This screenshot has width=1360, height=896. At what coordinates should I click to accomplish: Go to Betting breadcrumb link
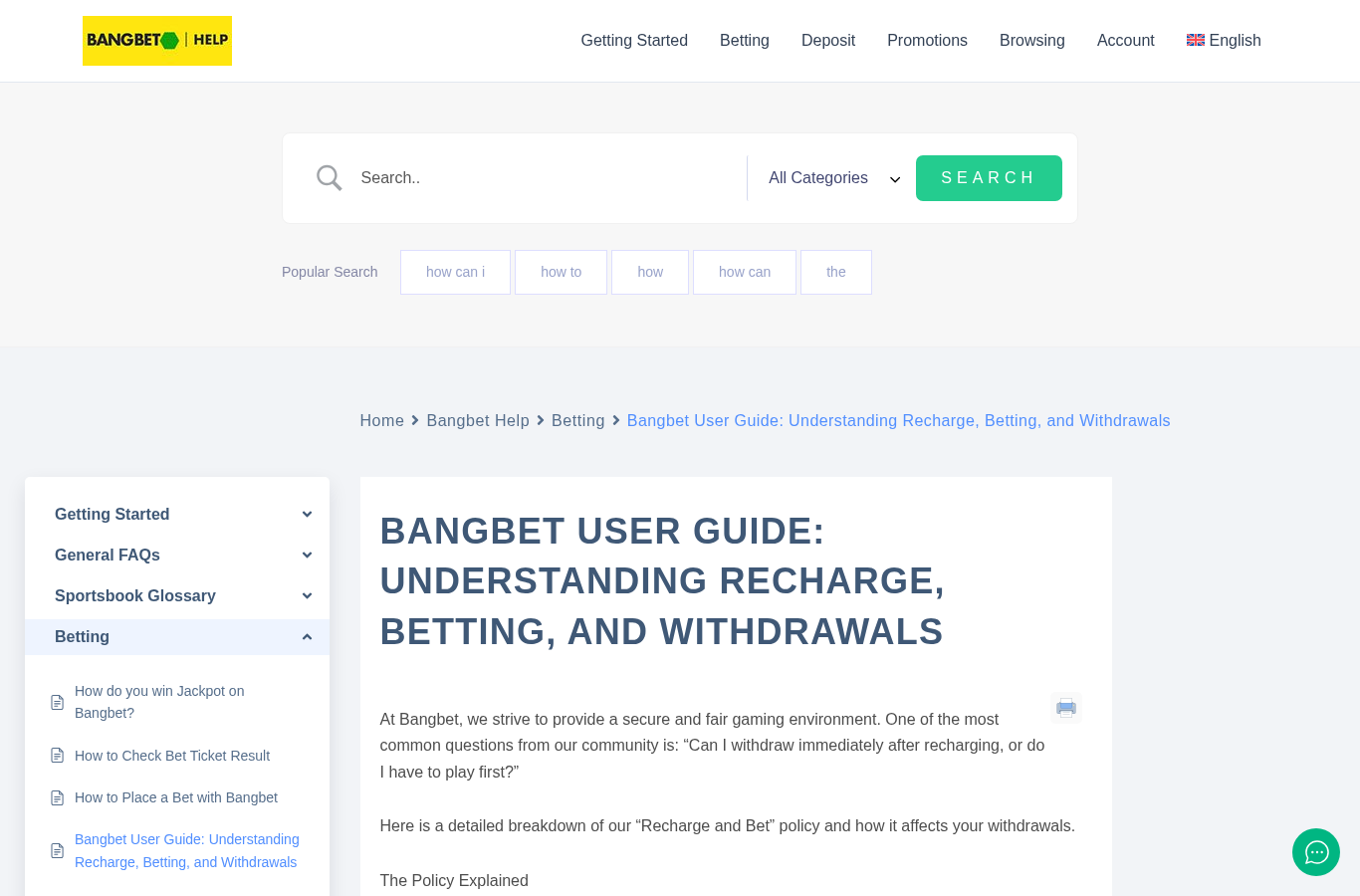tap(577, 421)
